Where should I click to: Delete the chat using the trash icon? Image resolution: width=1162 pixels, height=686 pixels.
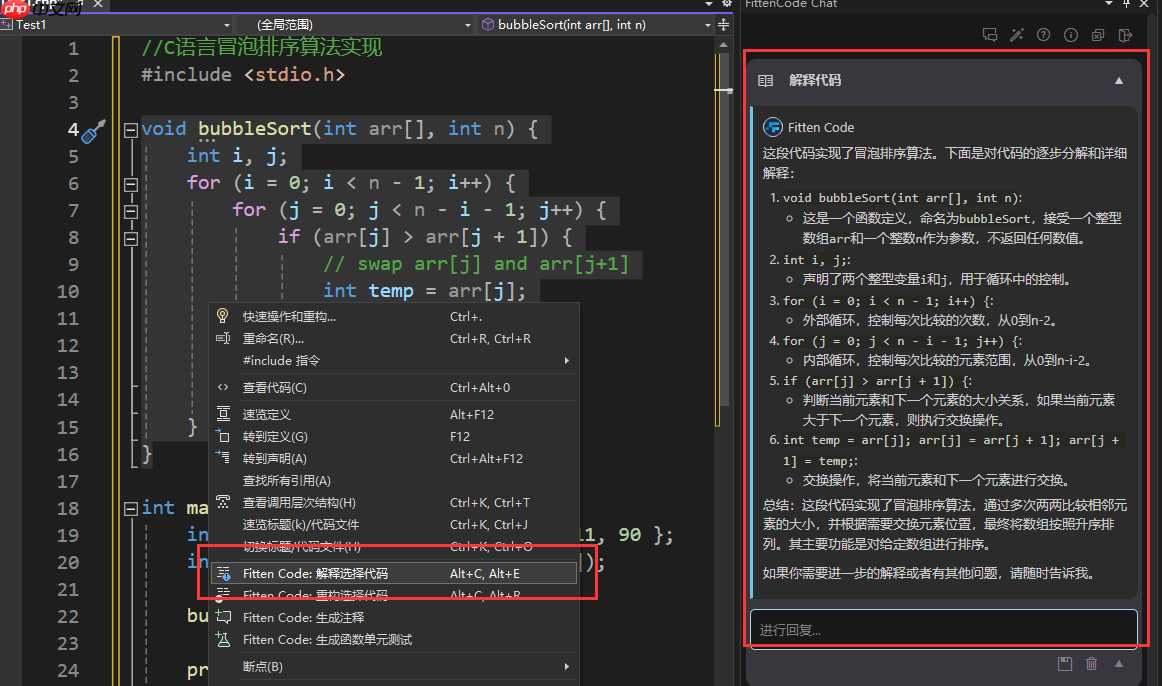(x=1091, y=663)
